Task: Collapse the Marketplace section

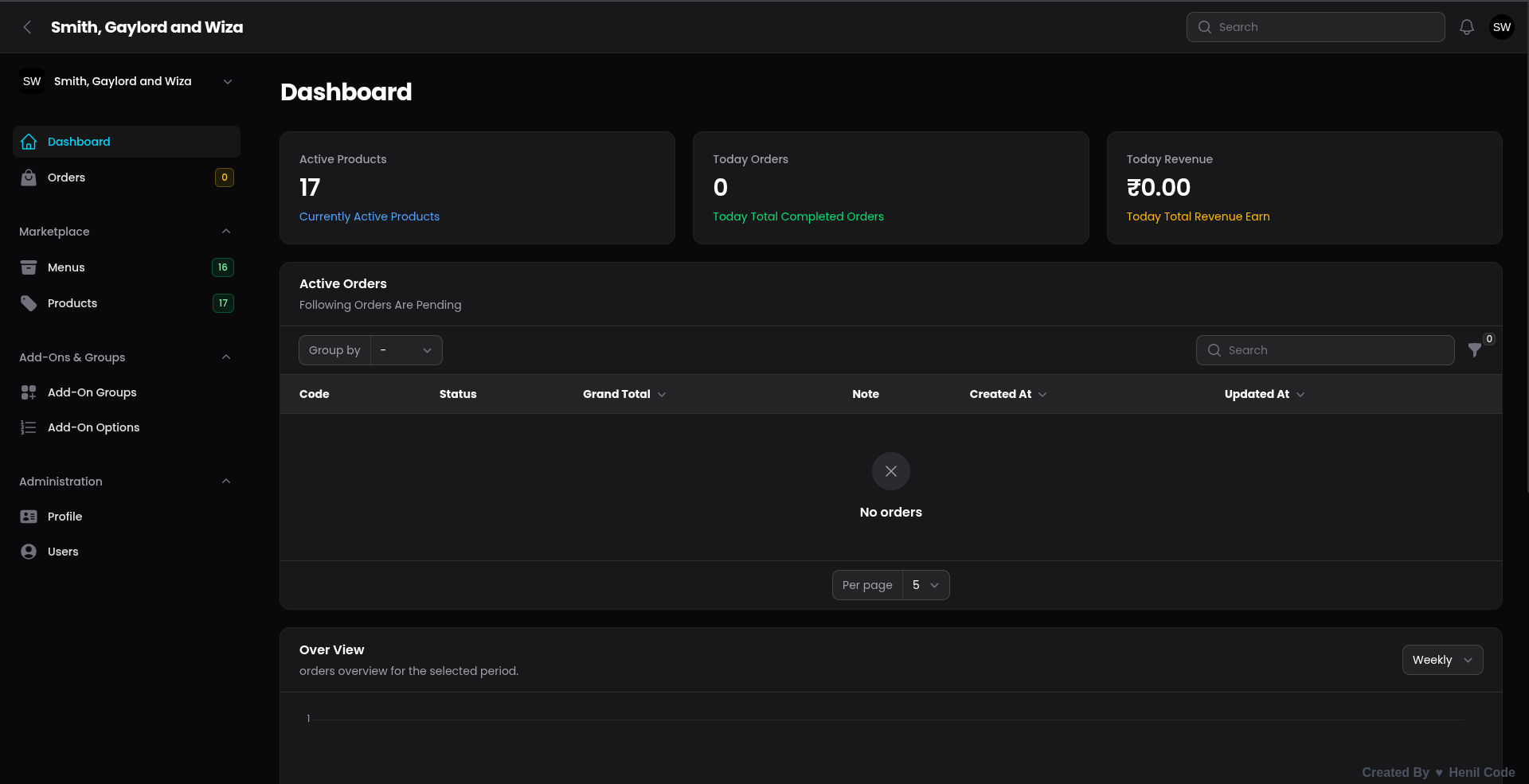Action: pyautogui.click(x=226, y=232)
